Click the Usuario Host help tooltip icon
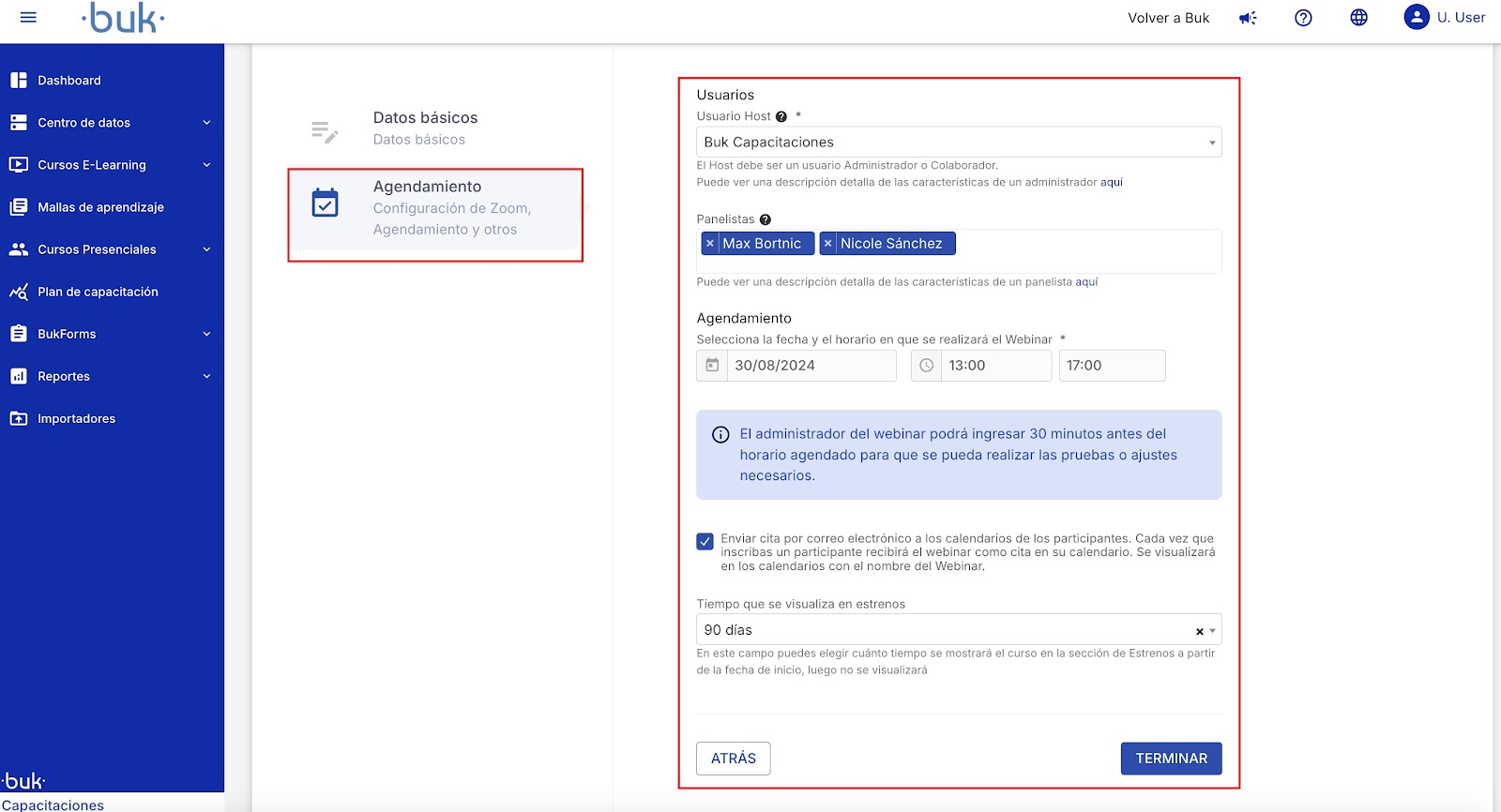The width and height of the screenshot is (1501, 812). click(781, 117)
